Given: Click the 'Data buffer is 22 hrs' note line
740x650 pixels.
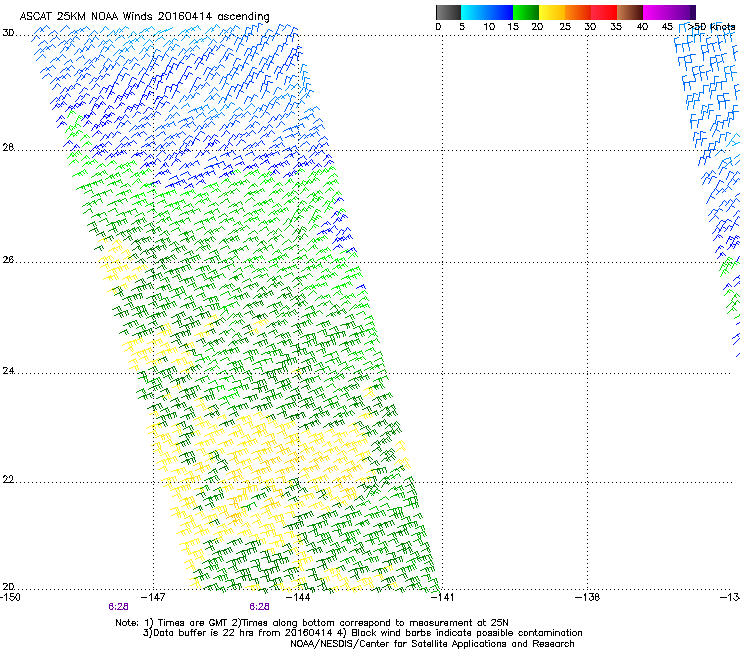Looking at the screenshot, I should (362, 633).
